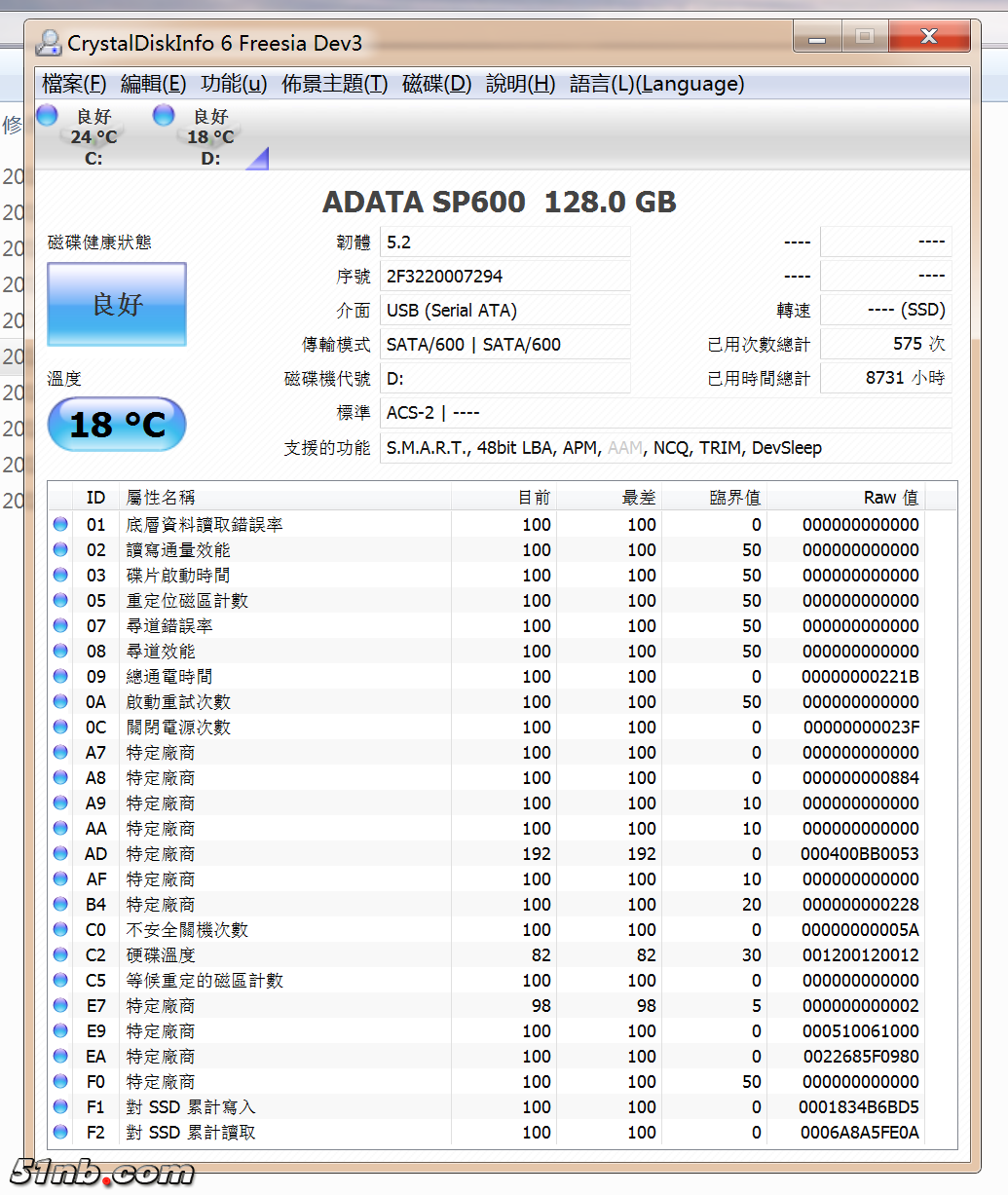1008x1195 pixels.
Task: Click status orb beside 硬碟溫度 row
Action: (x=60, y=955)
